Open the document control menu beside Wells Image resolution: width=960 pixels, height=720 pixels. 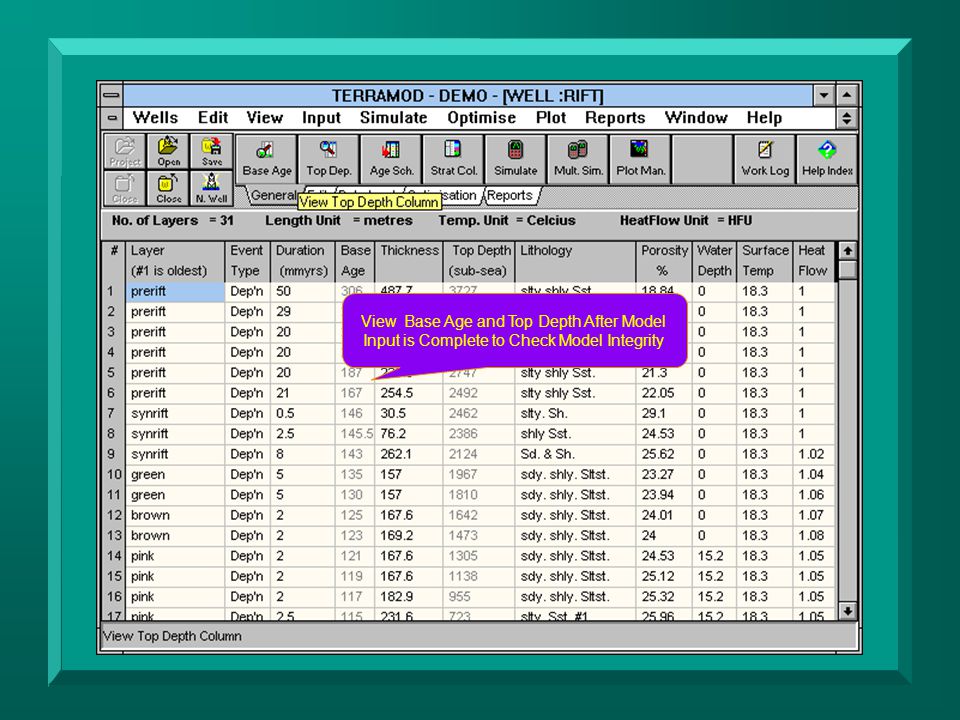tap(111, 118)
